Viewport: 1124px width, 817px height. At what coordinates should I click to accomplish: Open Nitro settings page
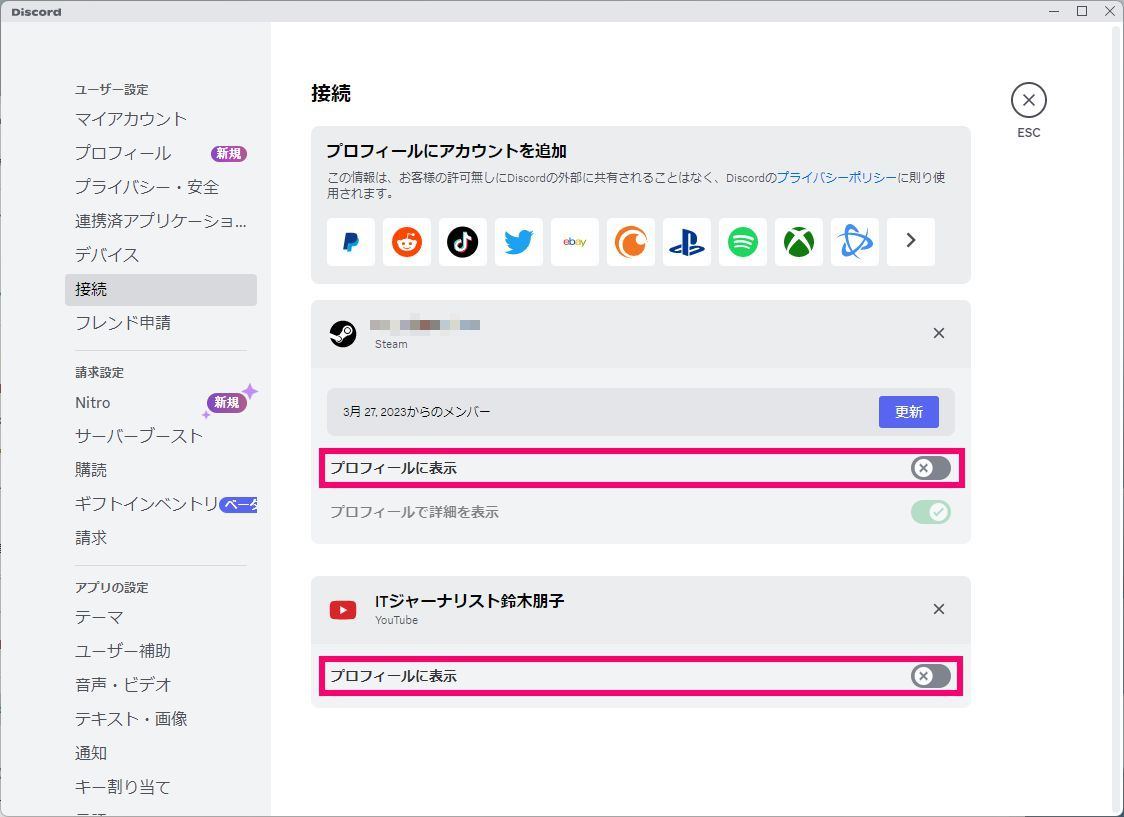(x=161, y=403)
